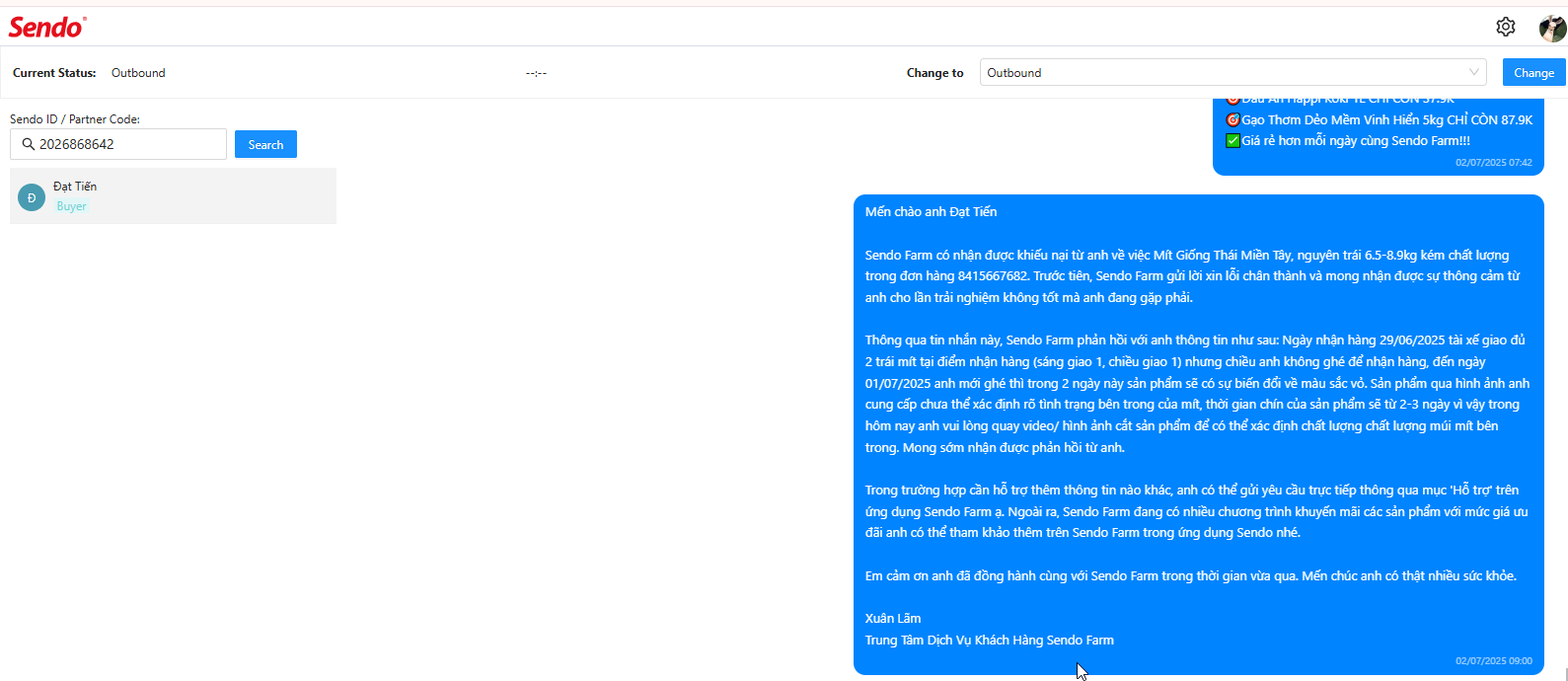Click the 02/07/2025 09:00 message timestamp
The height and width of the screenshot is (681, 1568).
tap(1494, 661)
